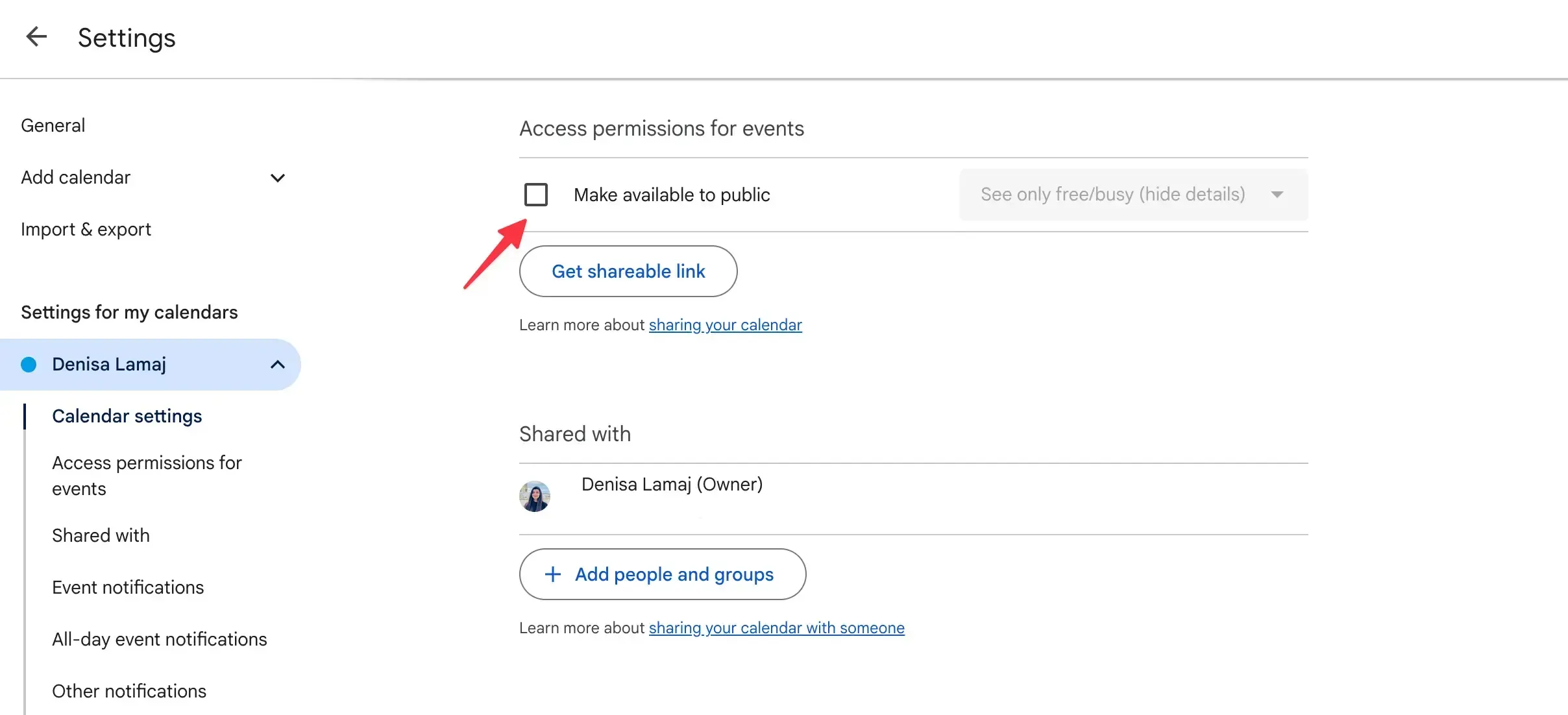Open the sharing your calendar with someone link

coord(776,627)
